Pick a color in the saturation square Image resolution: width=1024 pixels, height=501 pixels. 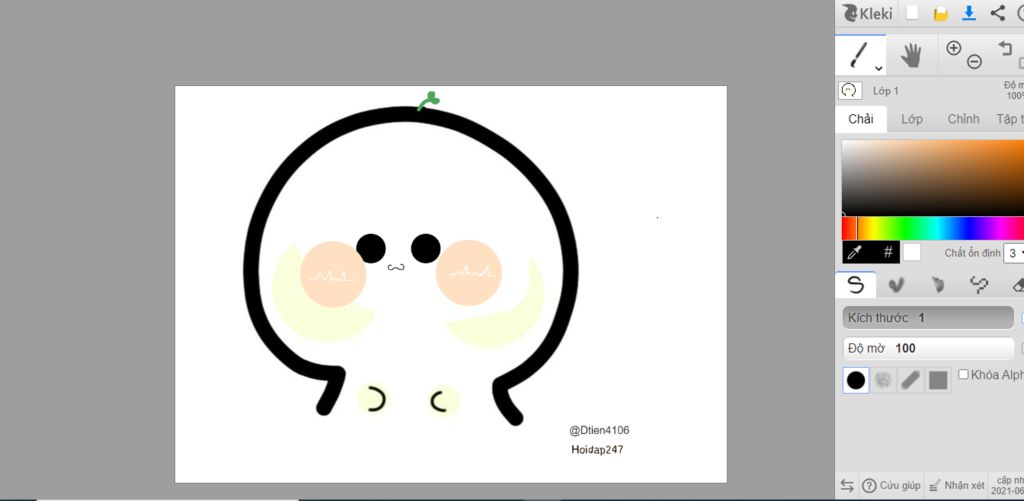[933, 177]
